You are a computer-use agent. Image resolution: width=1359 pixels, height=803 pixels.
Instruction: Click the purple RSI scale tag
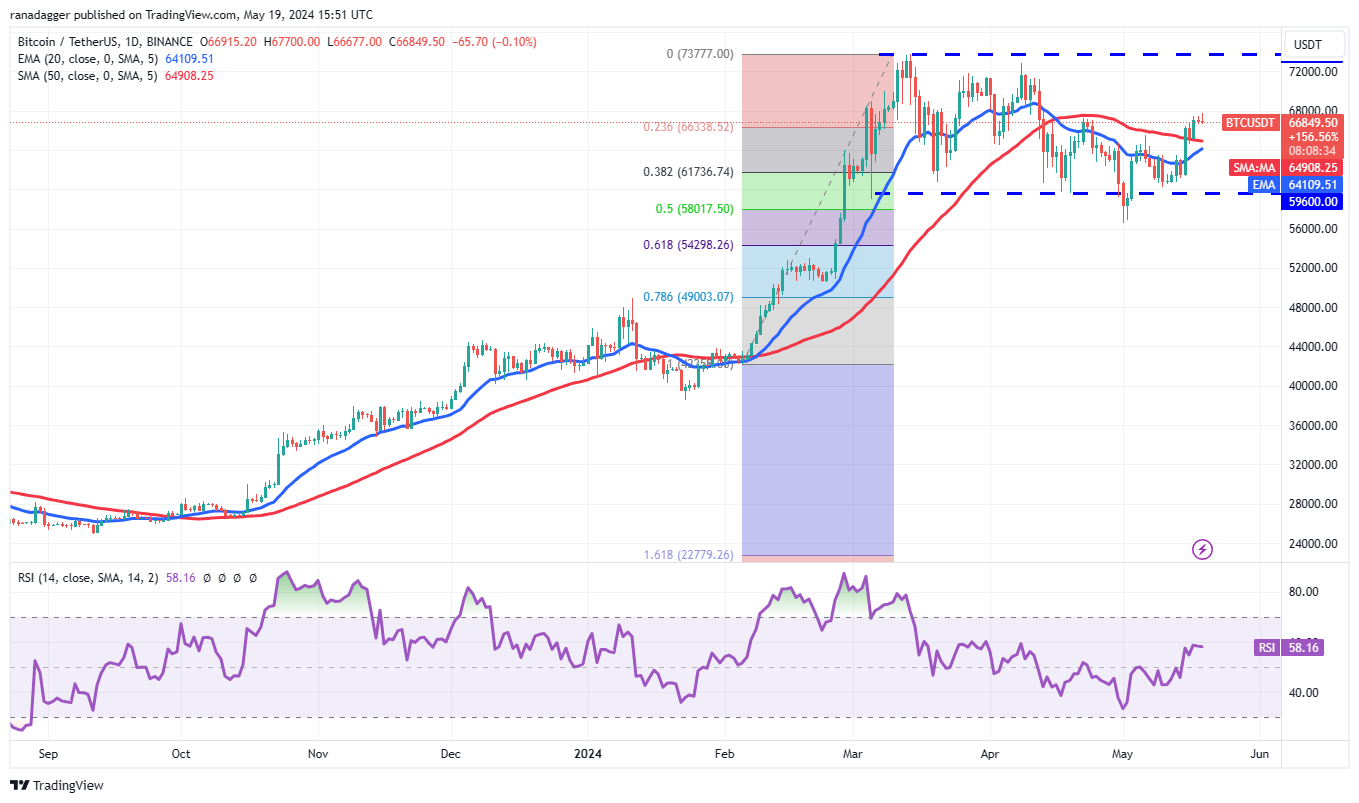(1266, 647)
